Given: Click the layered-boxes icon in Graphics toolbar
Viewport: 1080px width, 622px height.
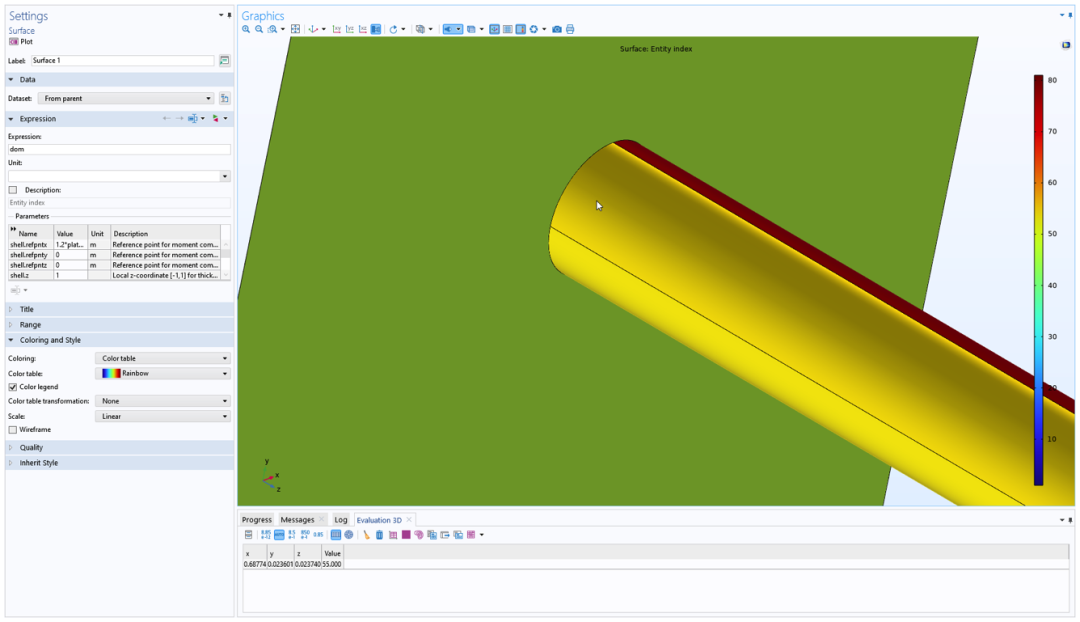Looking at the screenshot, I should (420, 29).
